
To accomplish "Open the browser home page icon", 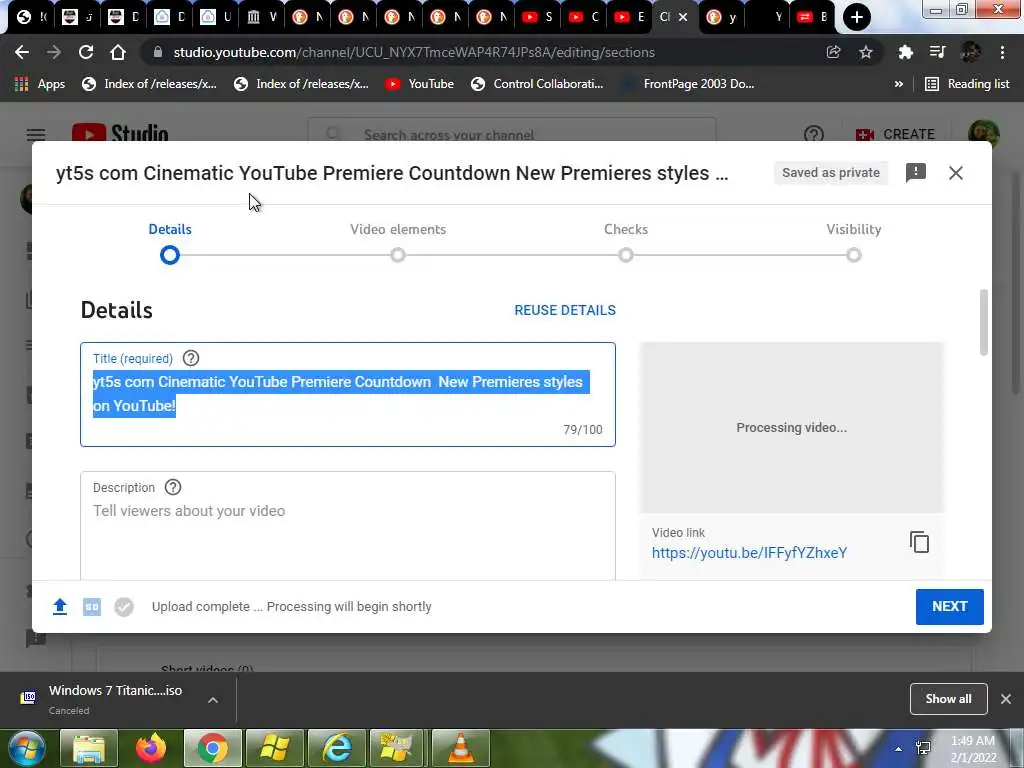I will click(118, 52).
